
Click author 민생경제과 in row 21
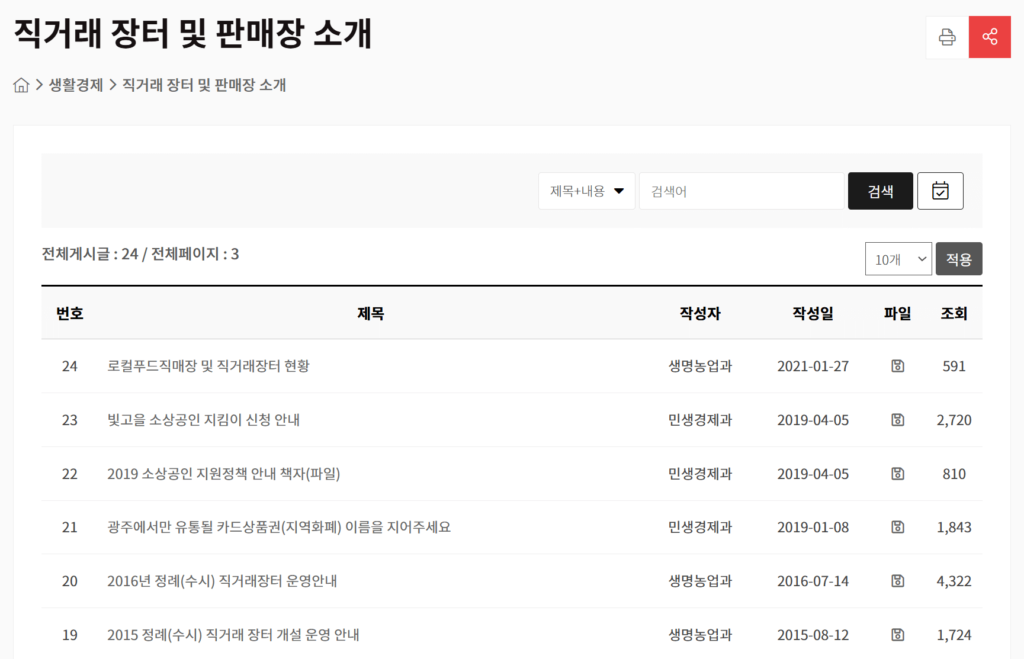[700, 527]
